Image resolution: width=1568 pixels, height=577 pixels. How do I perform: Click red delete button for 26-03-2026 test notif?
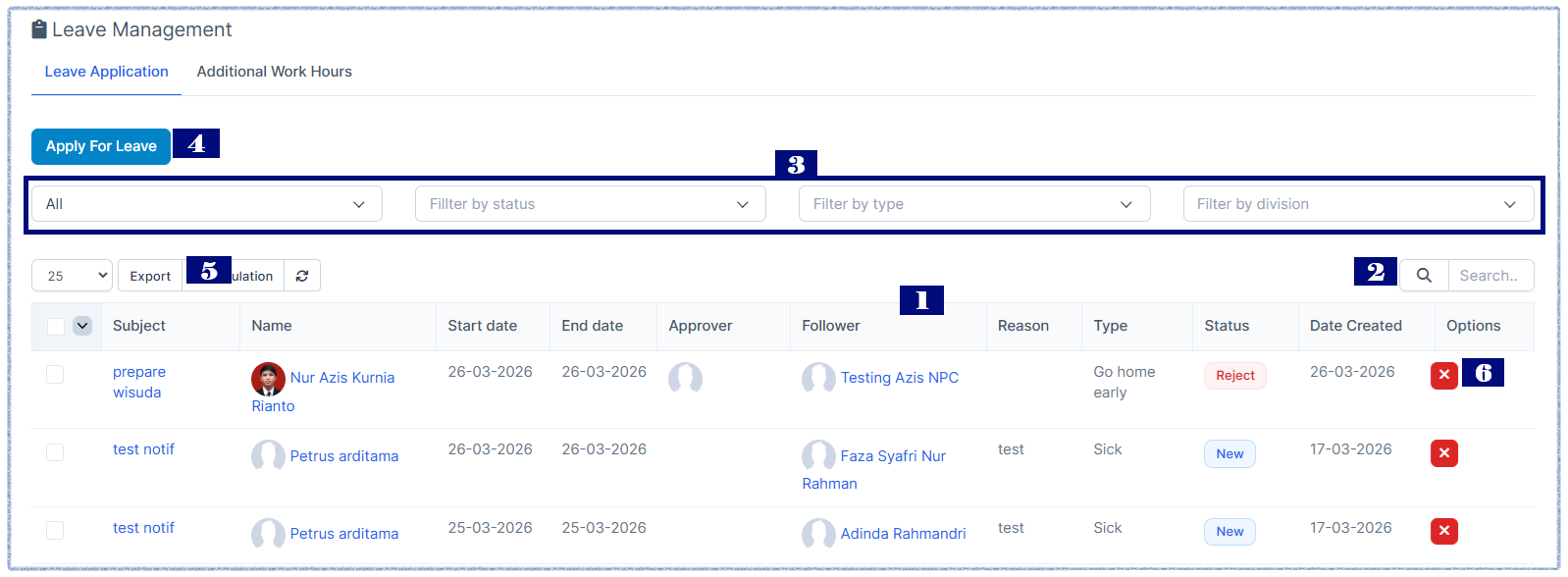point(1443,453)
